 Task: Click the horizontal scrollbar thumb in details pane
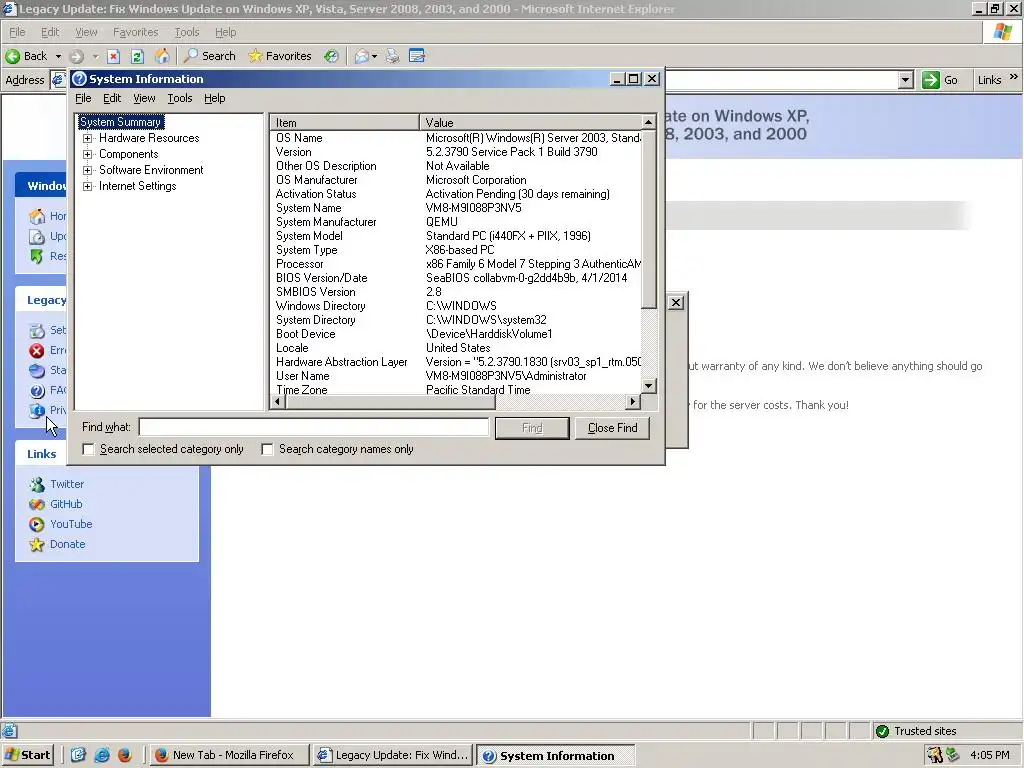pyautogui.click(x=390, y=402)
